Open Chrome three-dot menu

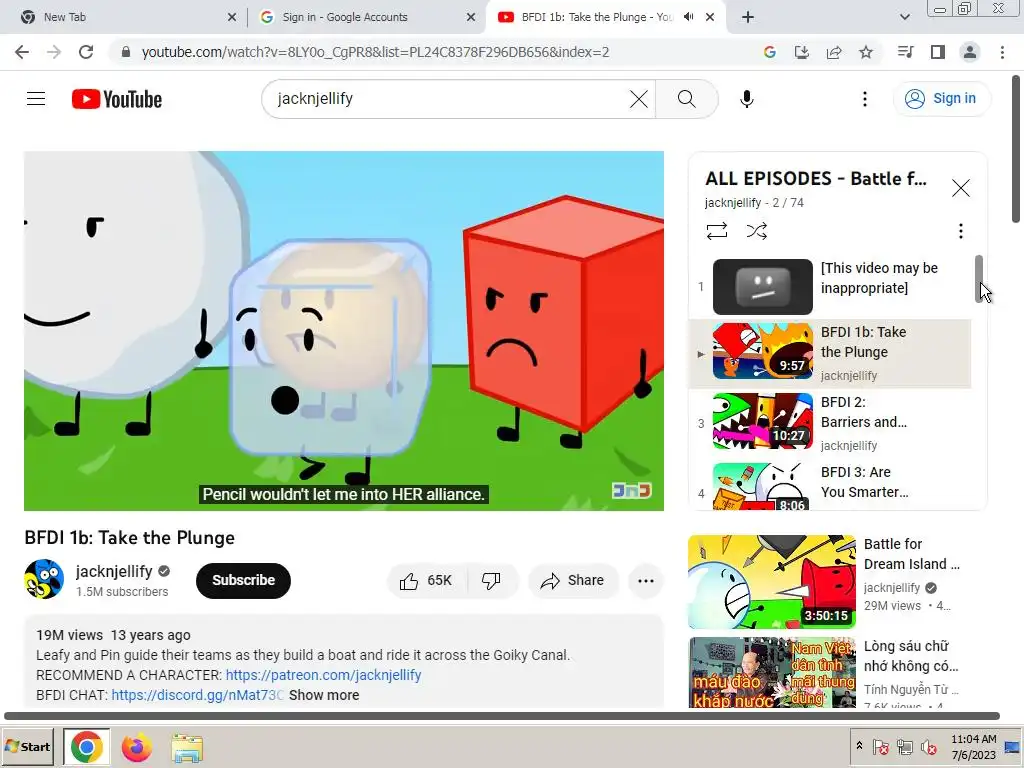tap(1002, 52)
